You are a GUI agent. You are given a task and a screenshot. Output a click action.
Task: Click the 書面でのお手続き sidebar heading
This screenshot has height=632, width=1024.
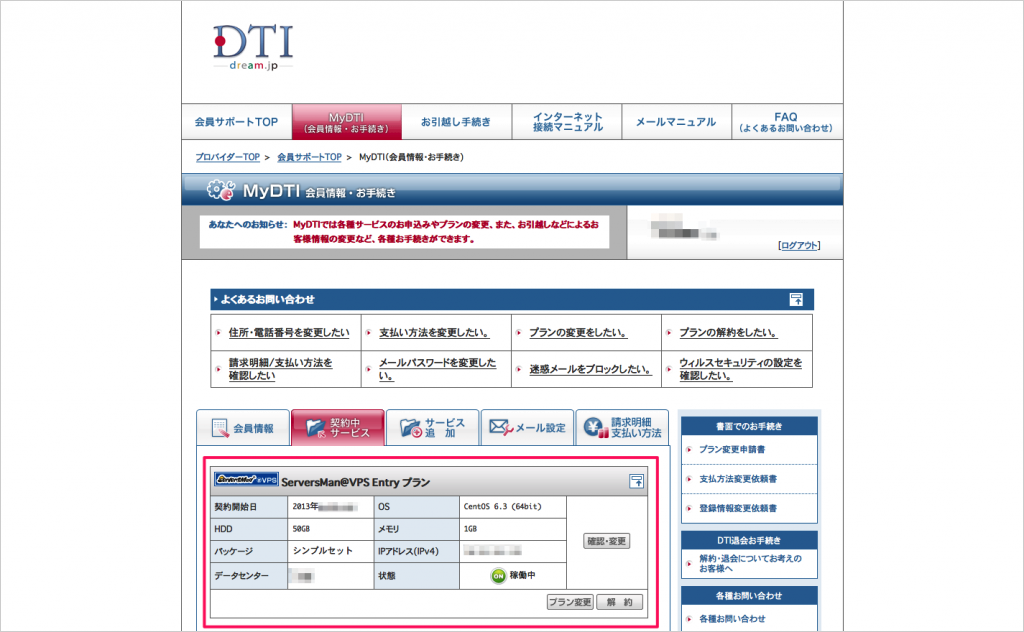click(x=749, y=426)
